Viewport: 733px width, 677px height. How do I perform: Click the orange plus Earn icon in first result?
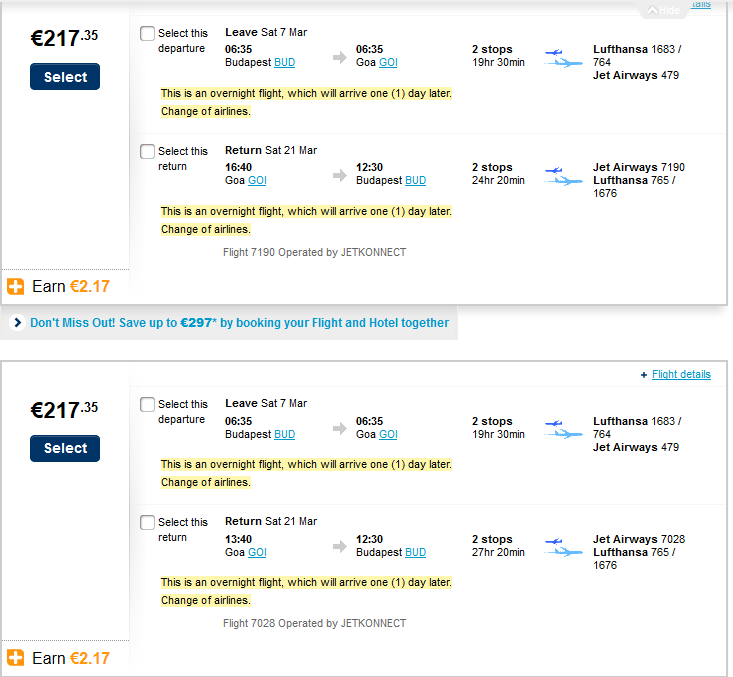15,286
